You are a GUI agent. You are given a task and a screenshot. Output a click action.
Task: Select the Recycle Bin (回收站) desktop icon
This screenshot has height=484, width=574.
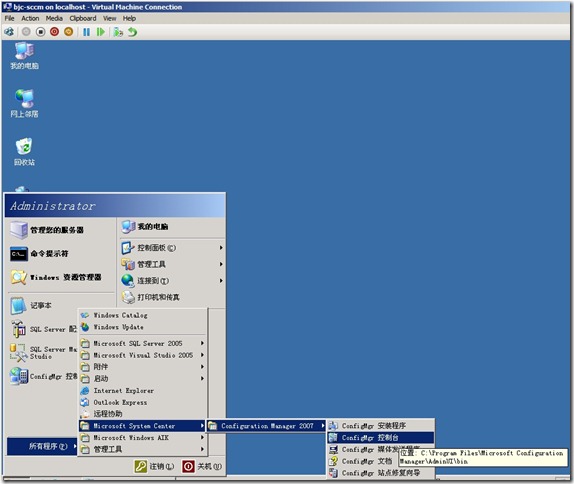coord(24,152)
